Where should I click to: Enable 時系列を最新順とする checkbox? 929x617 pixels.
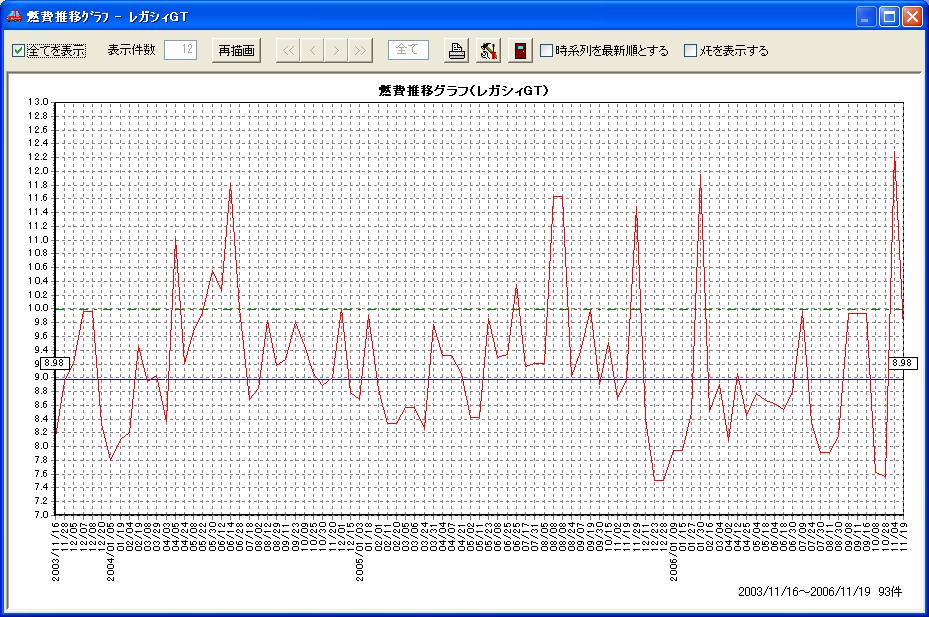[546, 51]
